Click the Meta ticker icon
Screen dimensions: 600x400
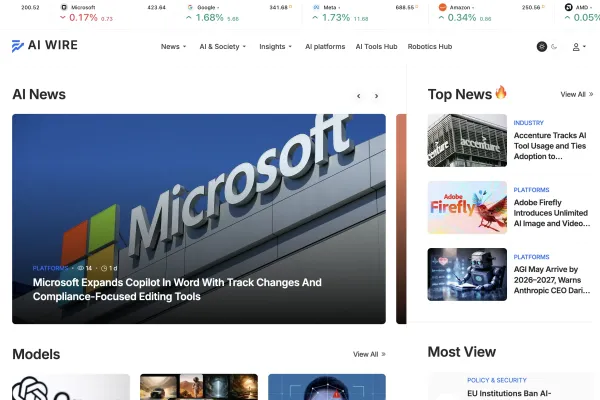316,7
